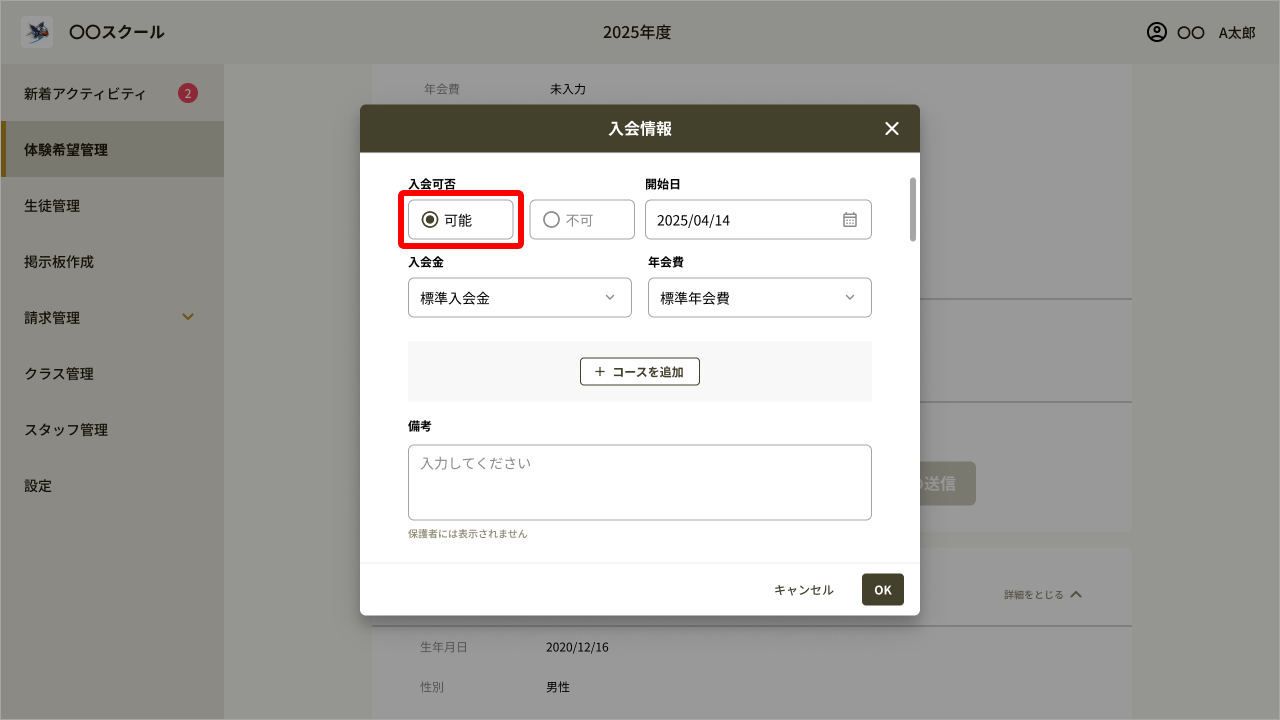
Task: Expand the 請求管理 submenu chevron
Action: coord(187,317)
